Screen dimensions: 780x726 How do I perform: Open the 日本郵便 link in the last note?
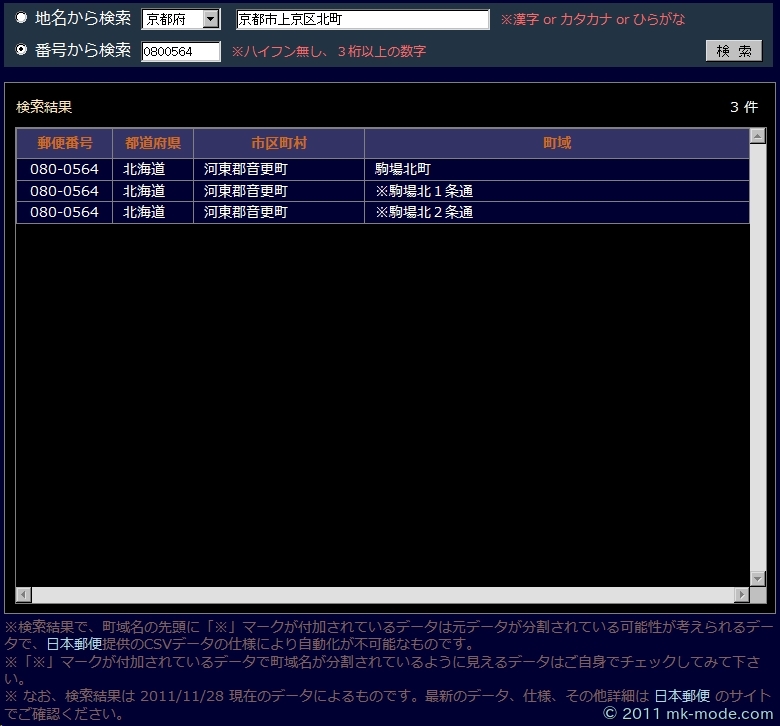tap(682, 695)
